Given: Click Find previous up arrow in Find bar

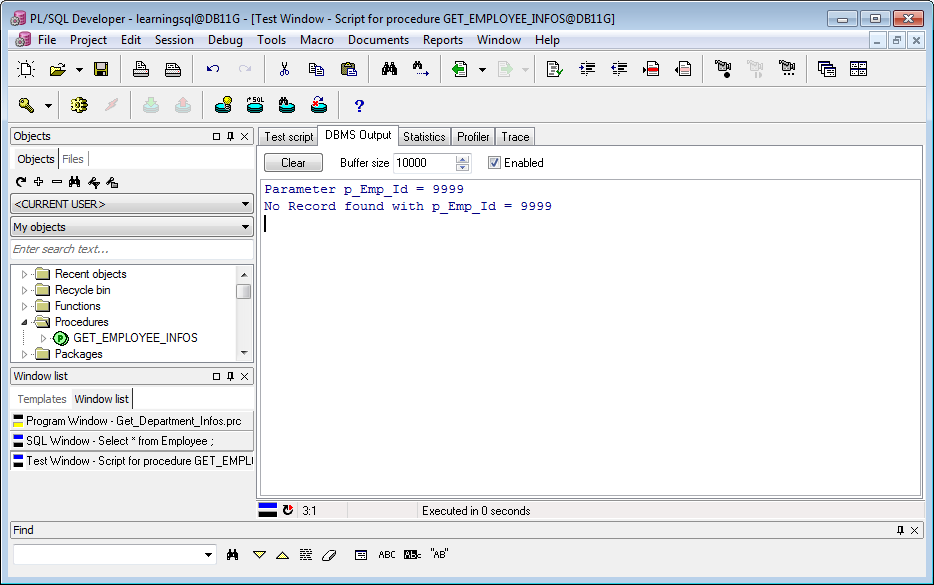Looking at the screenshot, I should point(282,555).
